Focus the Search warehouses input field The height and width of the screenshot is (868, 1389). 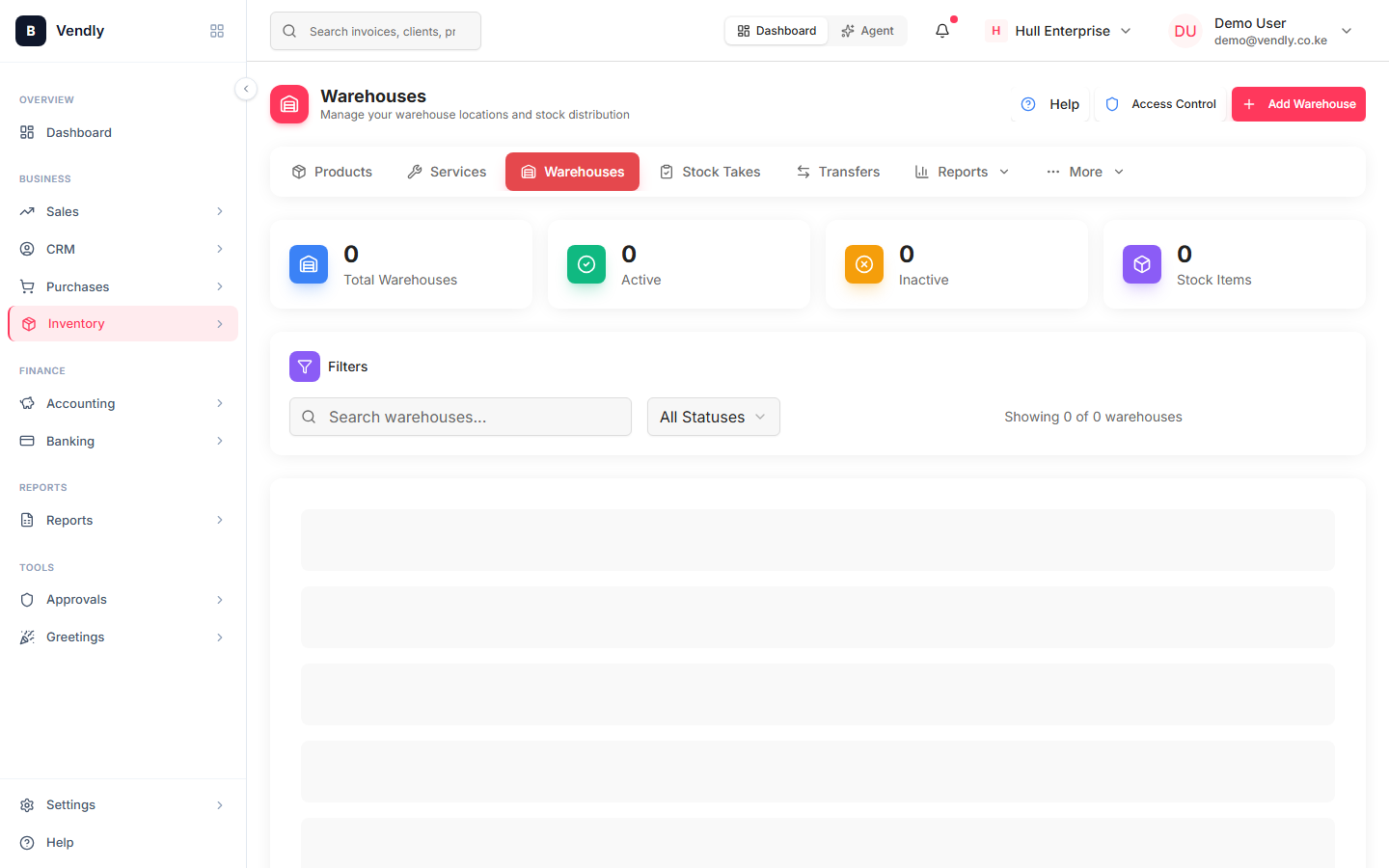click(460, 417)
